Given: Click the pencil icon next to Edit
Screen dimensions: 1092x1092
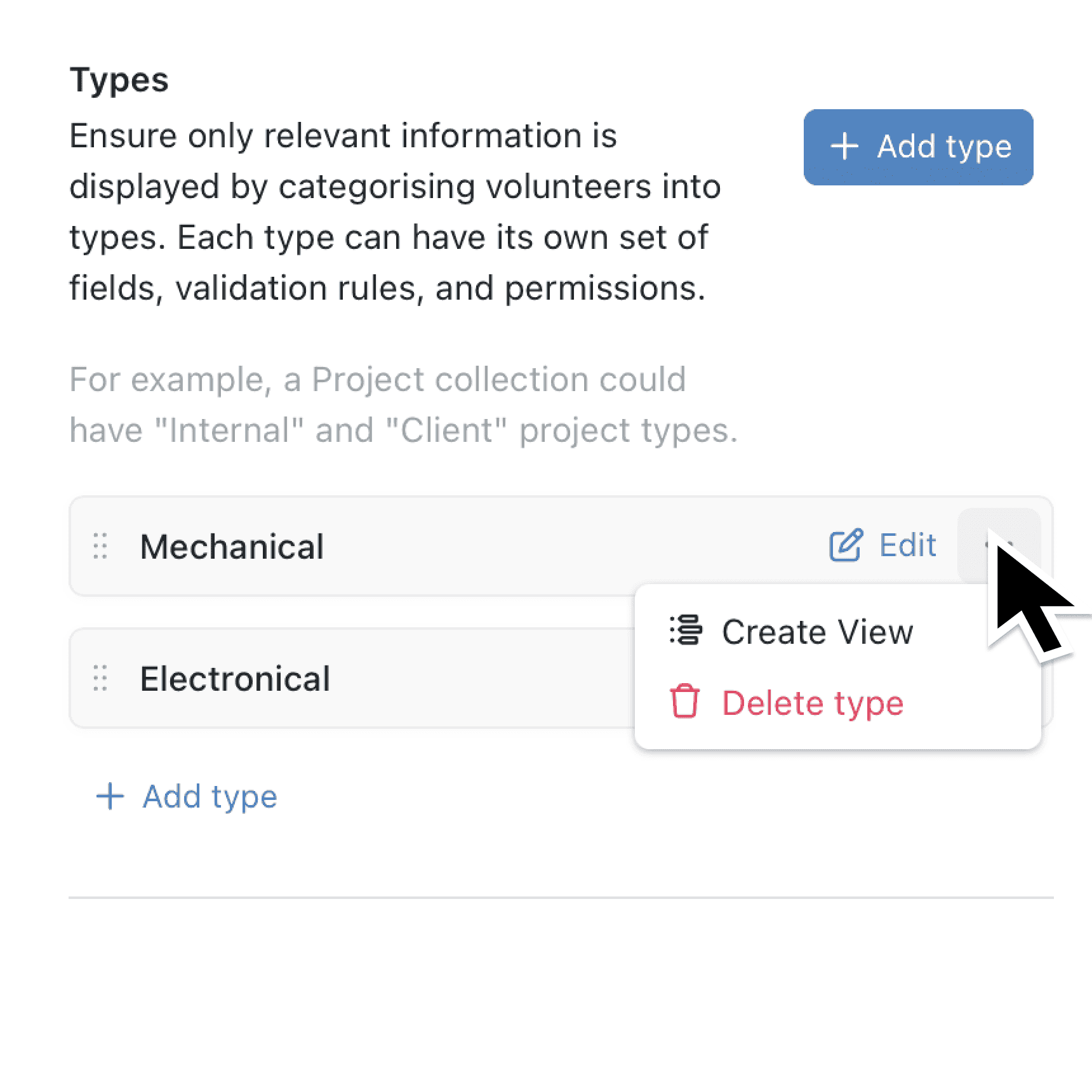Looking at the screenshot, I should [844, 545].
